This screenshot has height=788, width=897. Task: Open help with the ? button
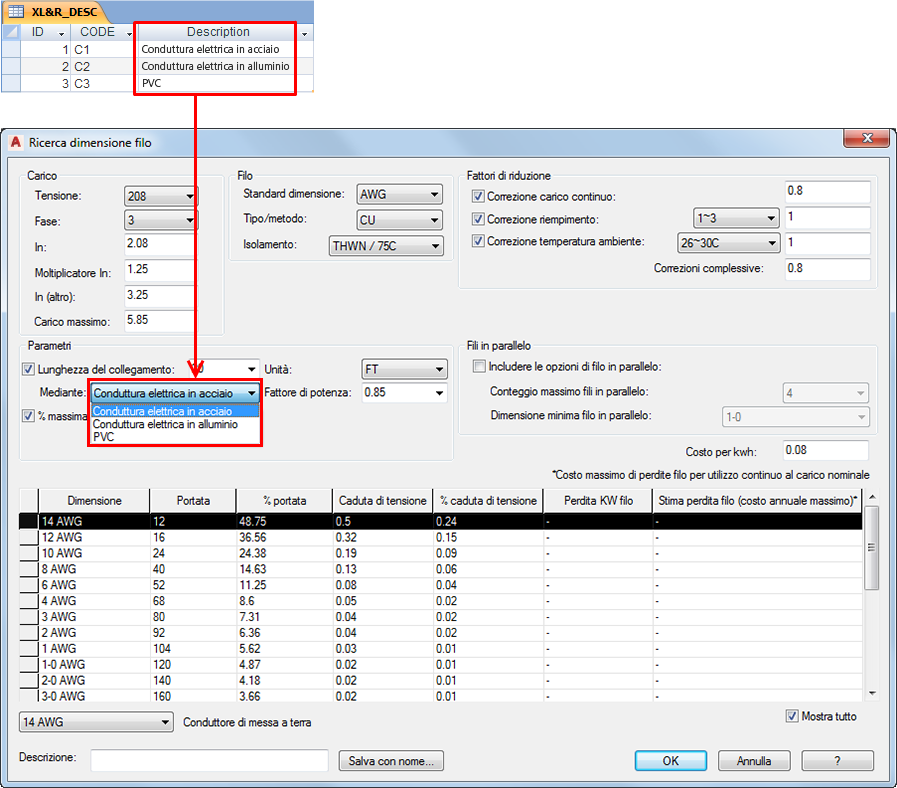(838, 761)
